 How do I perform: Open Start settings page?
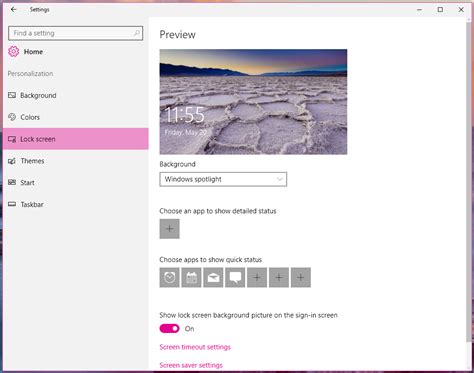pos(76,183)
